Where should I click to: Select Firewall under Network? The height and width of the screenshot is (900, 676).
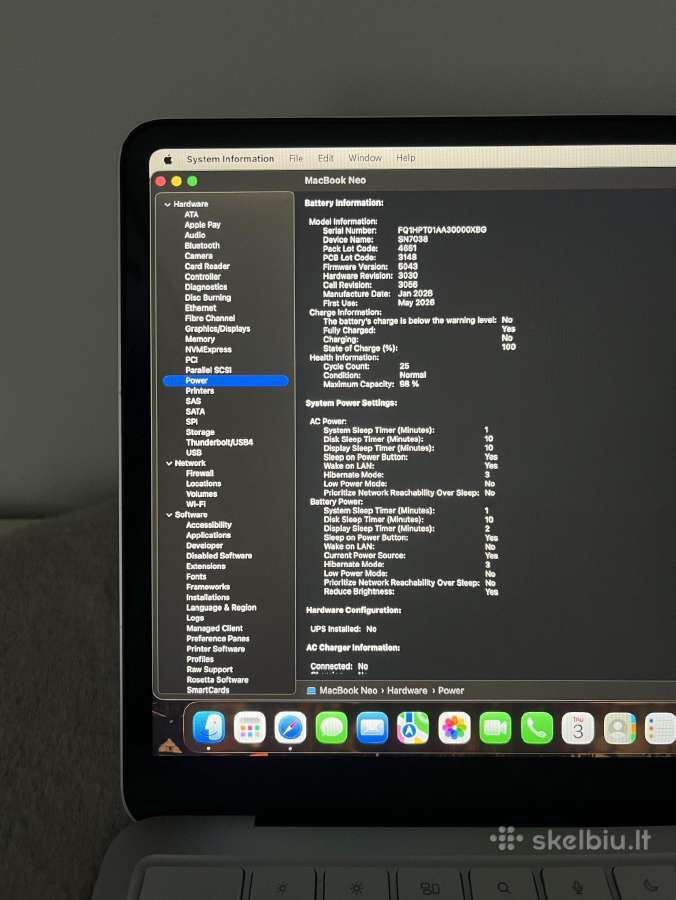click(x=200, y=474)
